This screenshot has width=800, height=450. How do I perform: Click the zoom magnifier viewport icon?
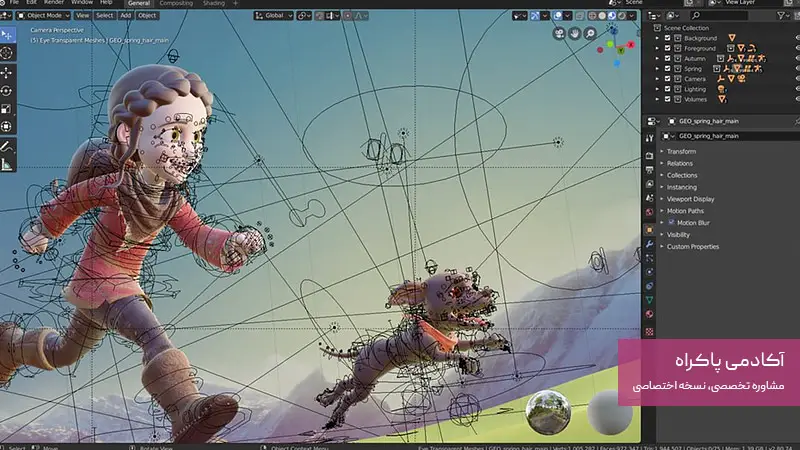click(x=591, y=34)
